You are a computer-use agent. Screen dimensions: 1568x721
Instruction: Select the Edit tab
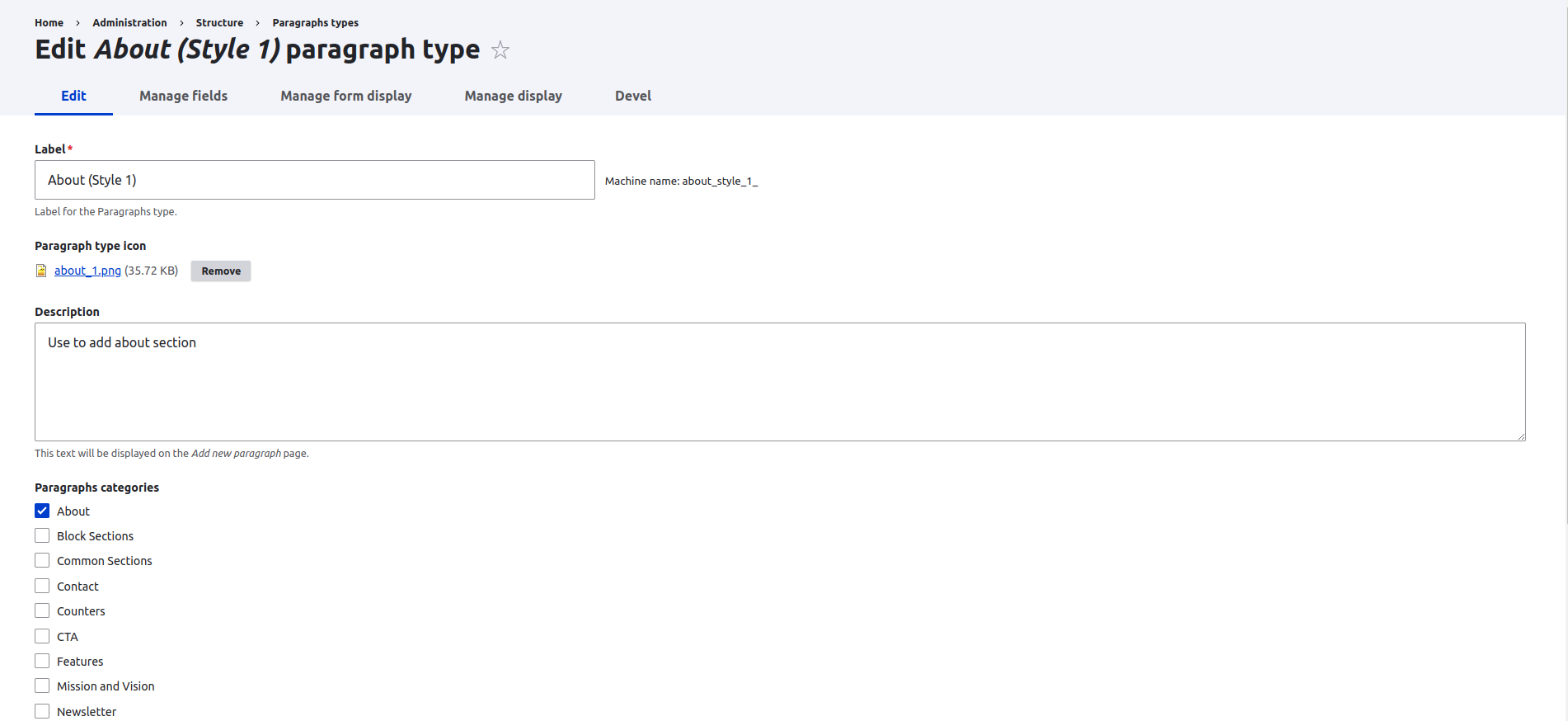pos(73,96)
